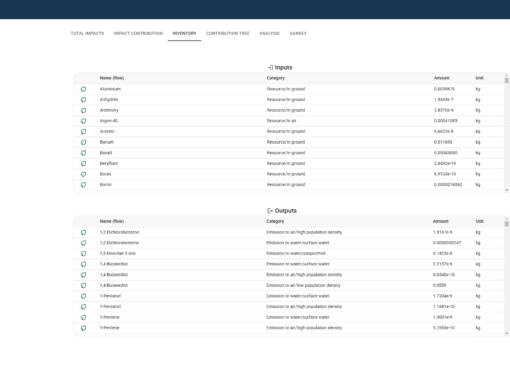Click the Name (flow) header in Outputs table
The width and height of the screenshot is (510, 382).
pos(112,221)
